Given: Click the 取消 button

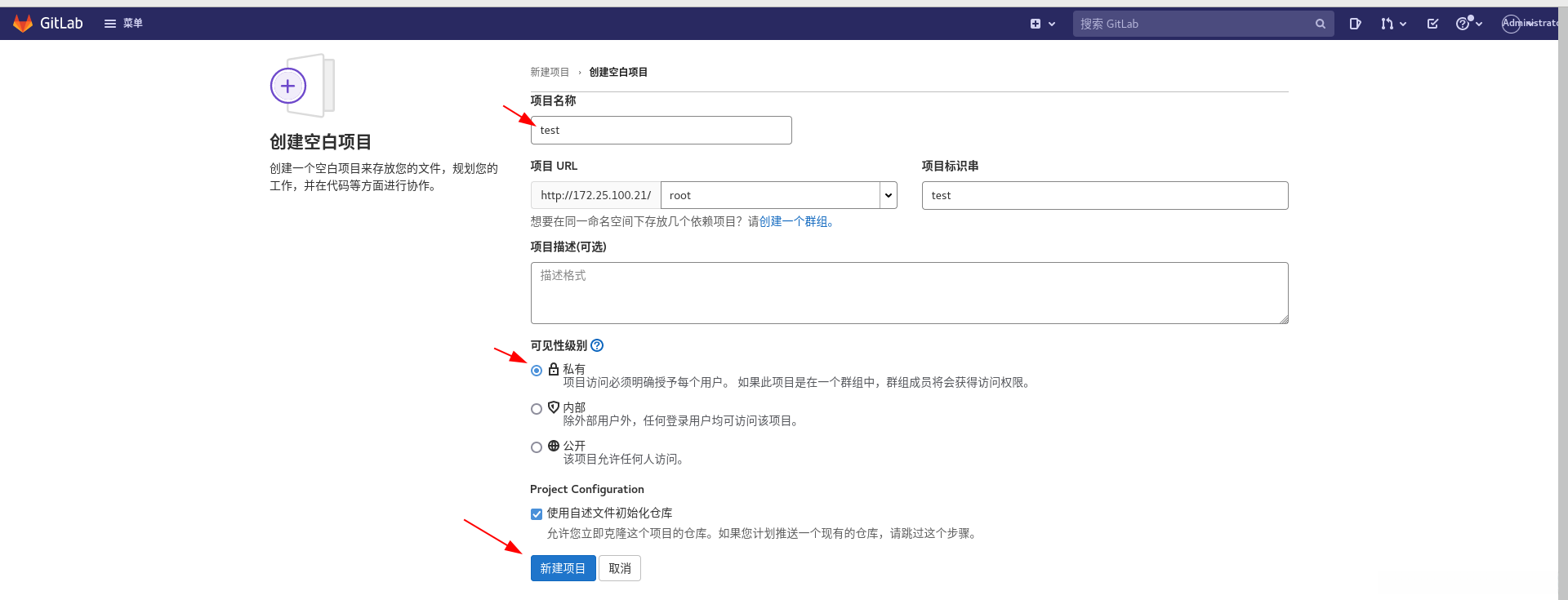Looking at the screenshot, I should pyautogui.click(x=620, y=568).
